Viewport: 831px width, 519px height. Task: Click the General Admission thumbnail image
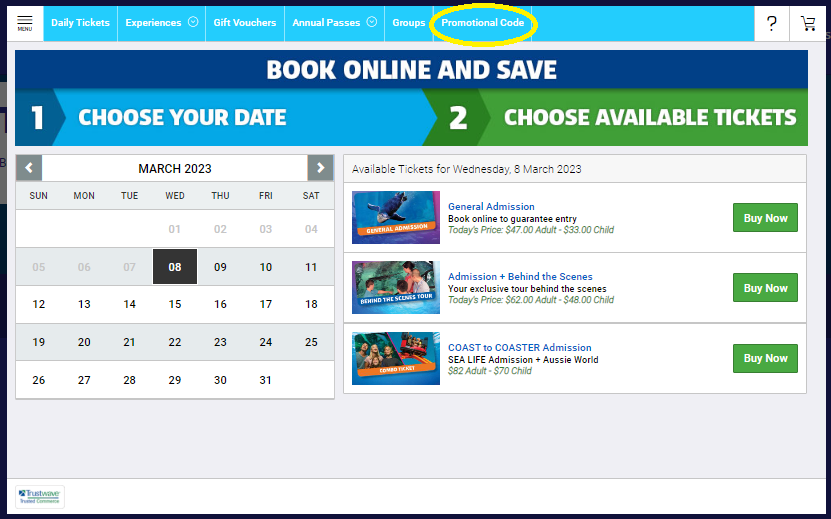pos(396,217)
